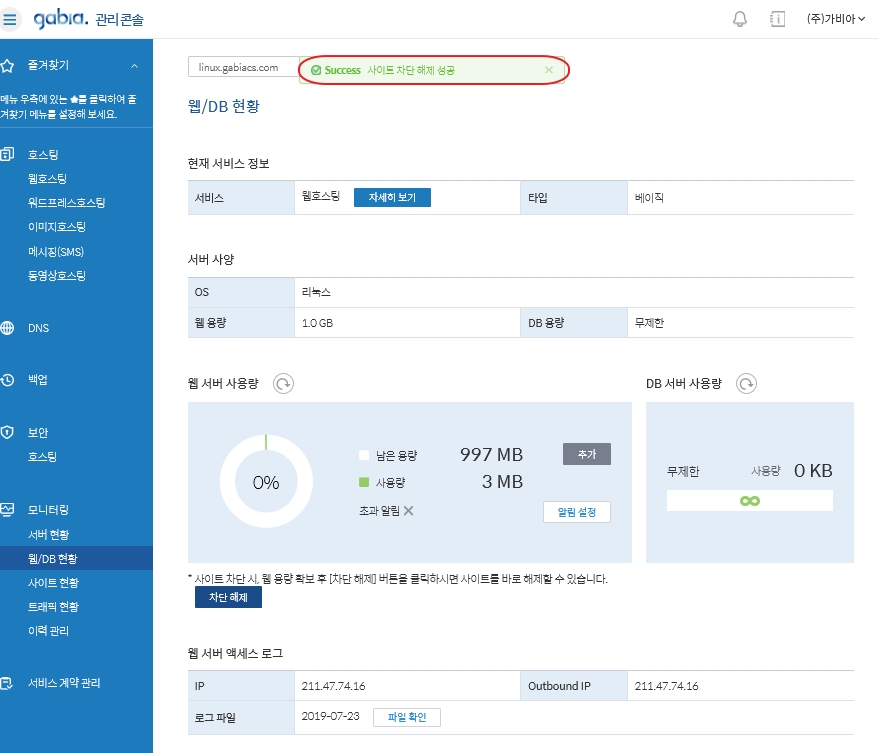
Task: Click the 파일 확인 log file button
Action: click(406, 717)
